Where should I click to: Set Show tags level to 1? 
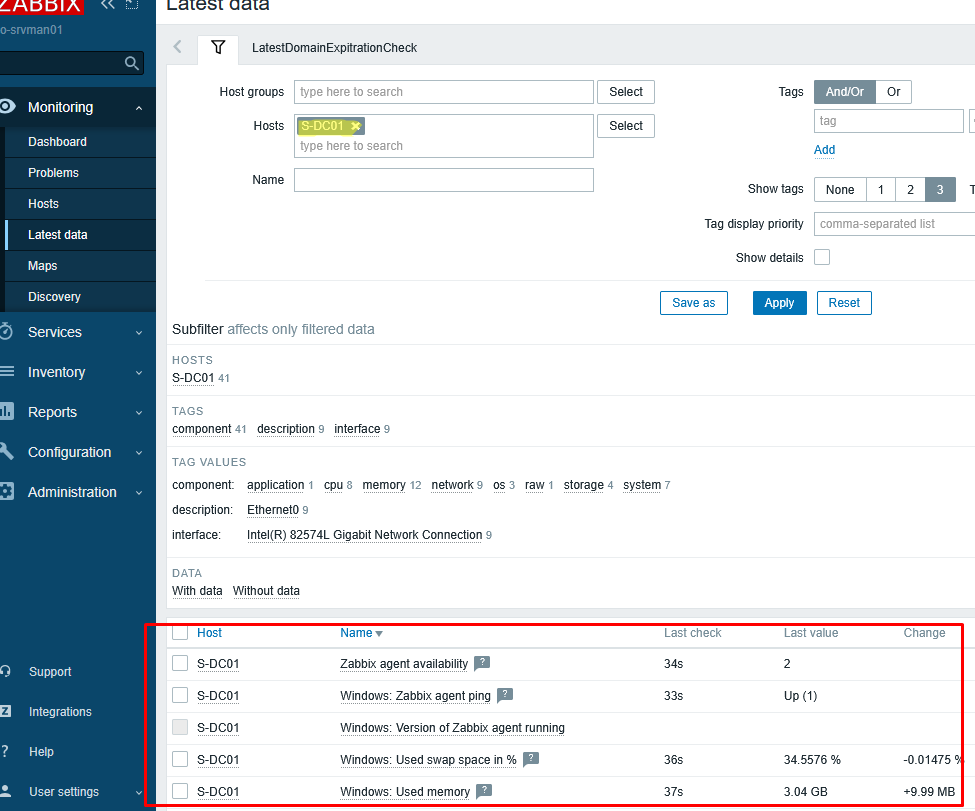click(x=881, y=189)
